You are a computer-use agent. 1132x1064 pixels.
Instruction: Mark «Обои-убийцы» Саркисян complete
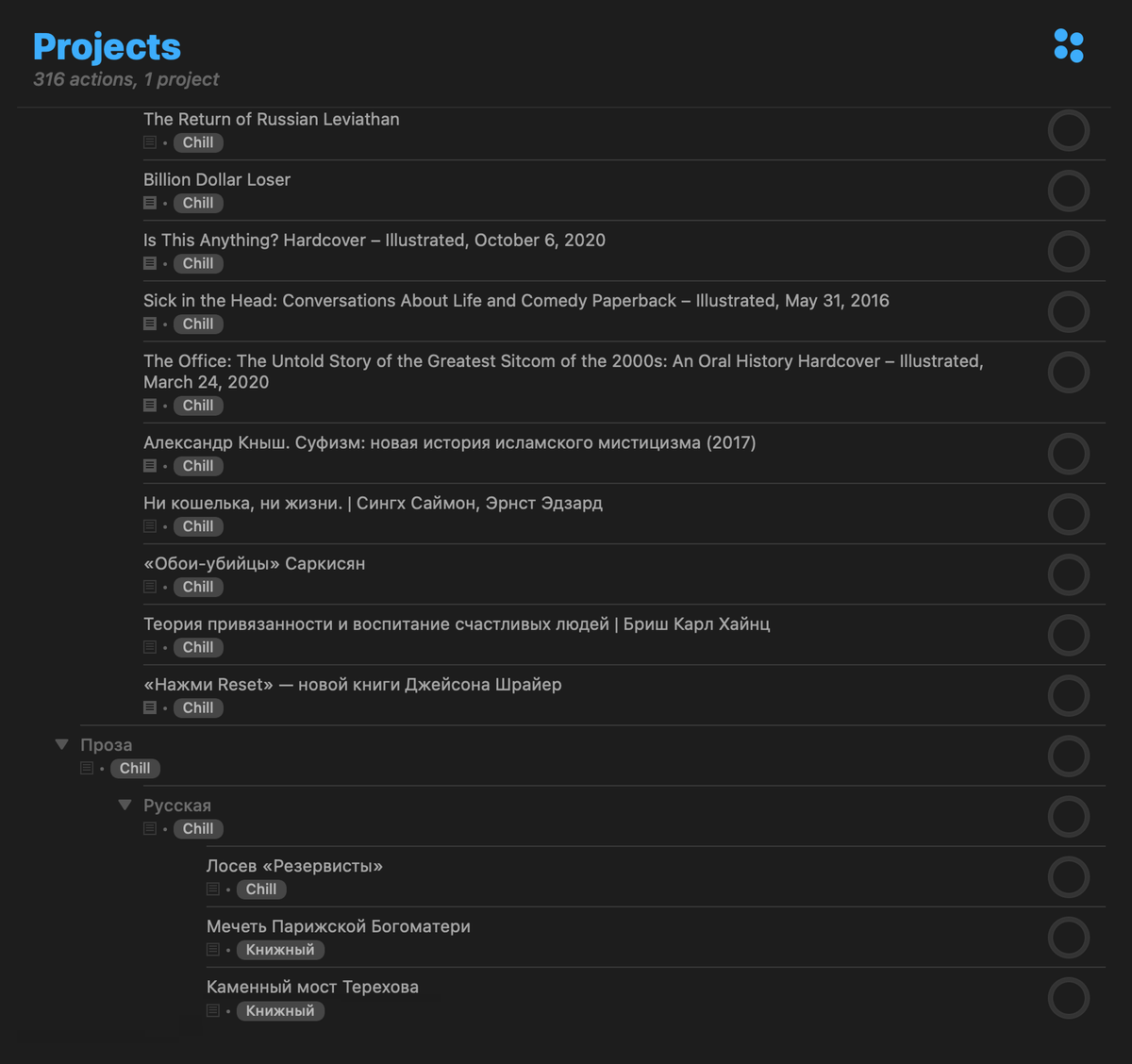pos(1069,574)
